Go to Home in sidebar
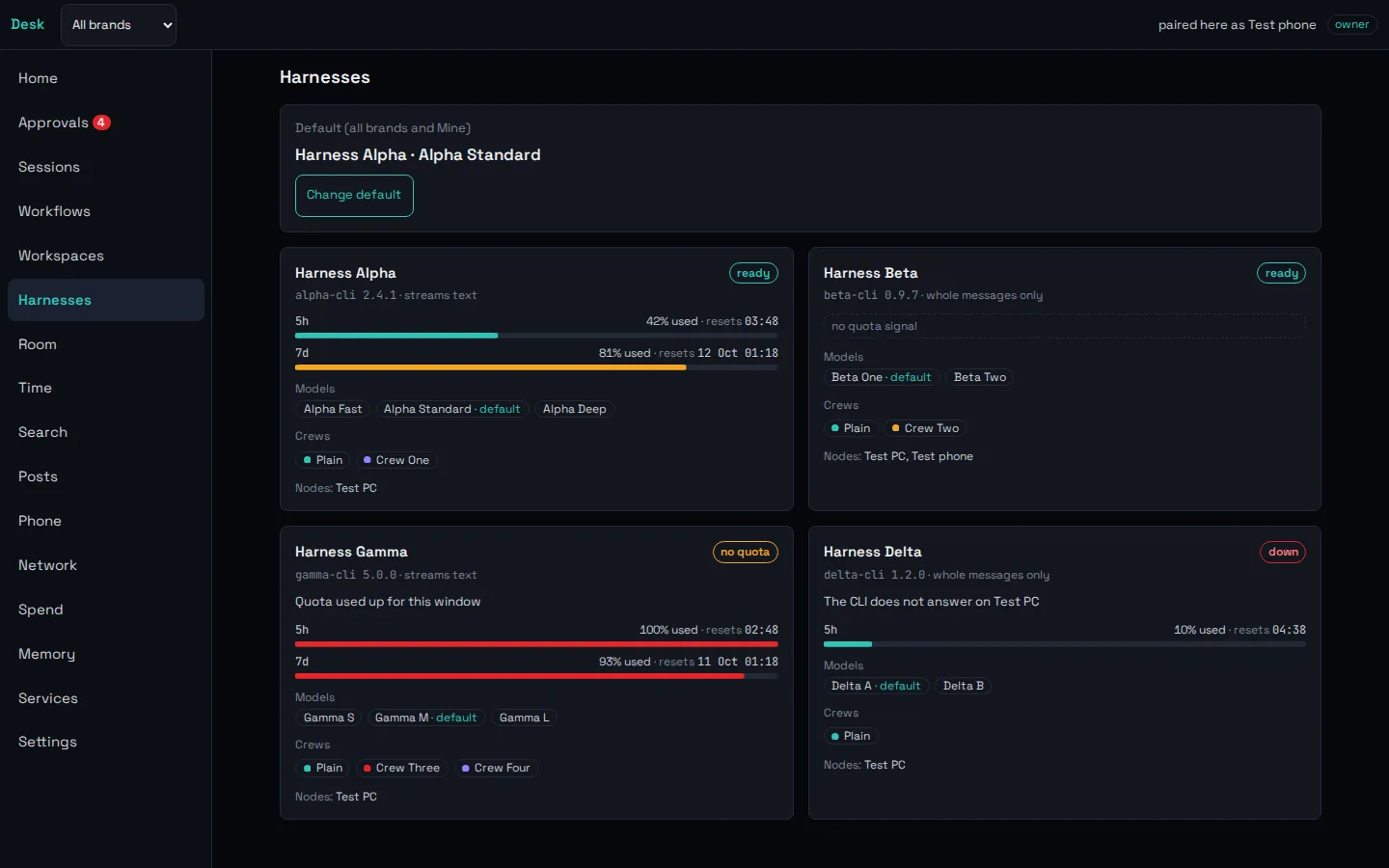Viewport: 1389px width, 868px height. [106, 78]
